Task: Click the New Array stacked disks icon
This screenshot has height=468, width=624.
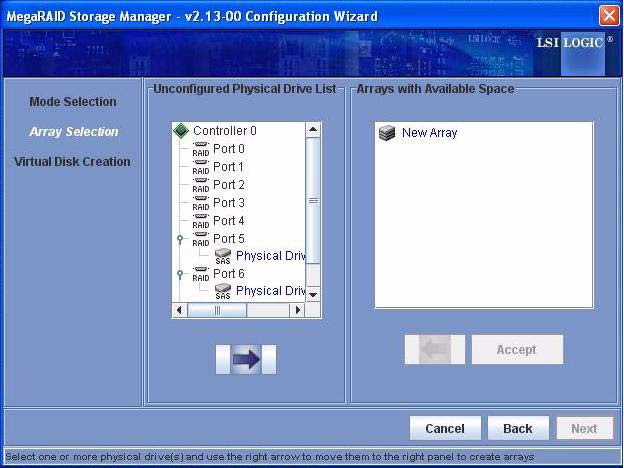Action: click(387, 133)
